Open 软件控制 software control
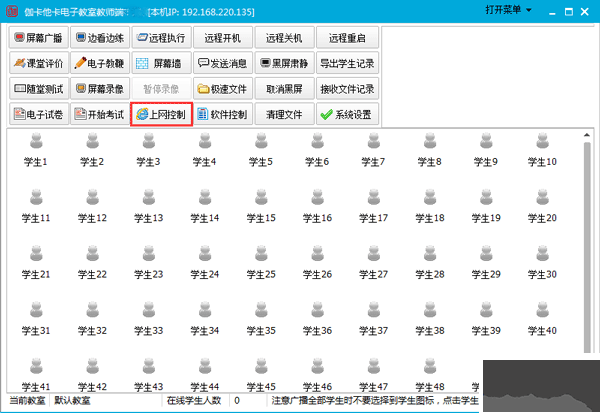Screen dimensions: 600x413 (222, 115)
